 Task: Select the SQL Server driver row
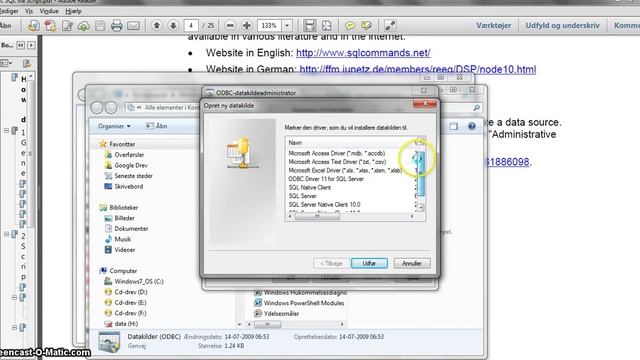302,196
